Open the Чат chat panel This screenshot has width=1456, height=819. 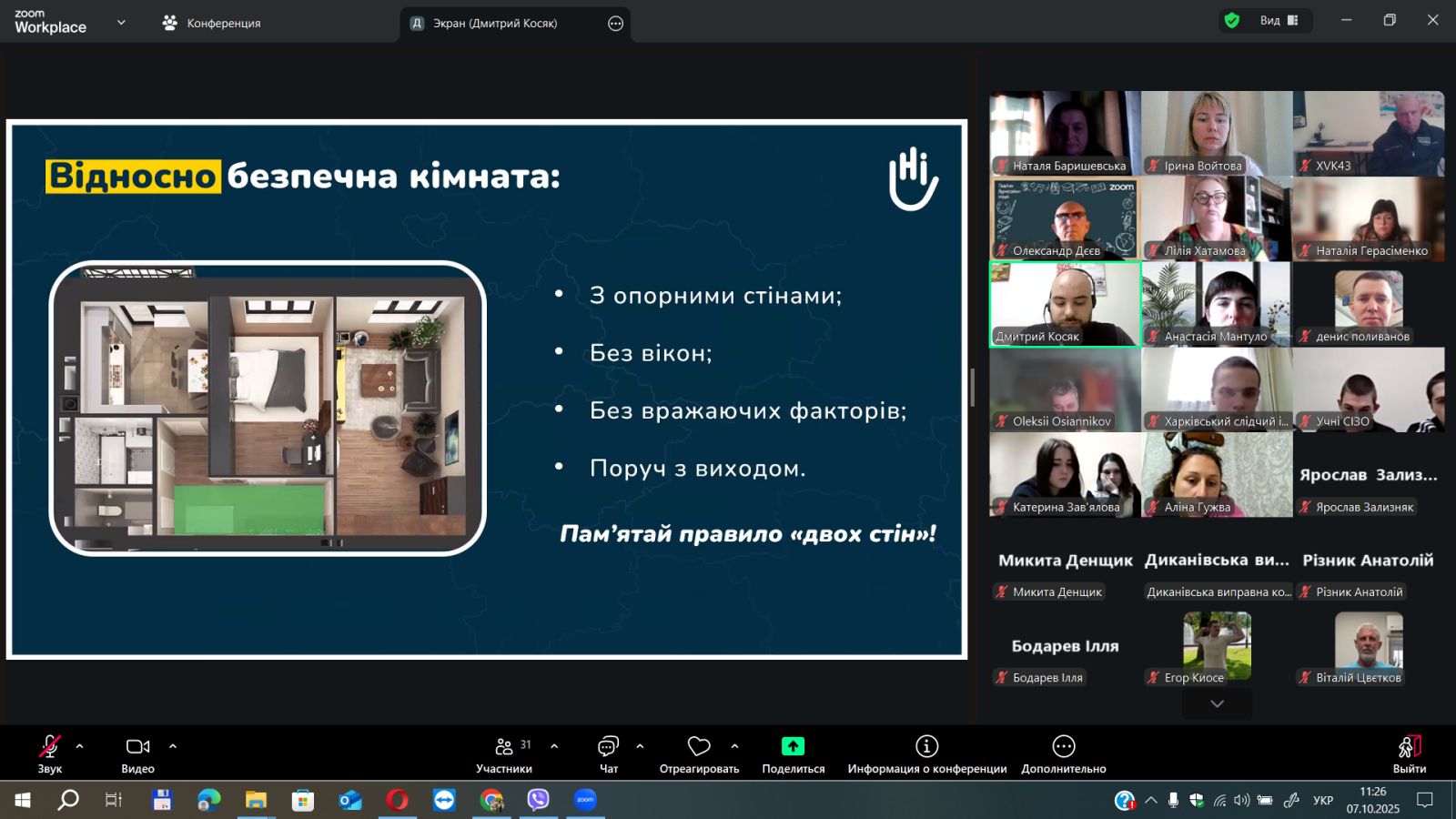coord(608,753)
